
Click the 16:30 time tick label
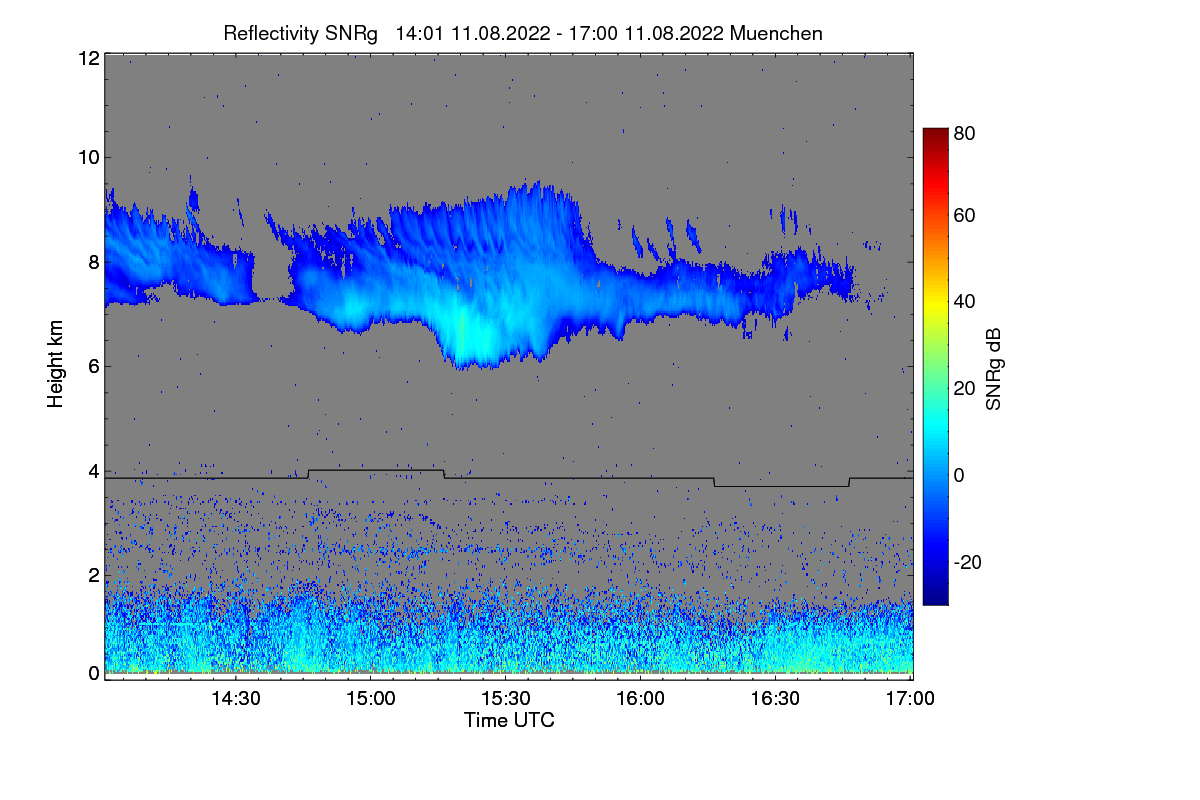point(776,698)
